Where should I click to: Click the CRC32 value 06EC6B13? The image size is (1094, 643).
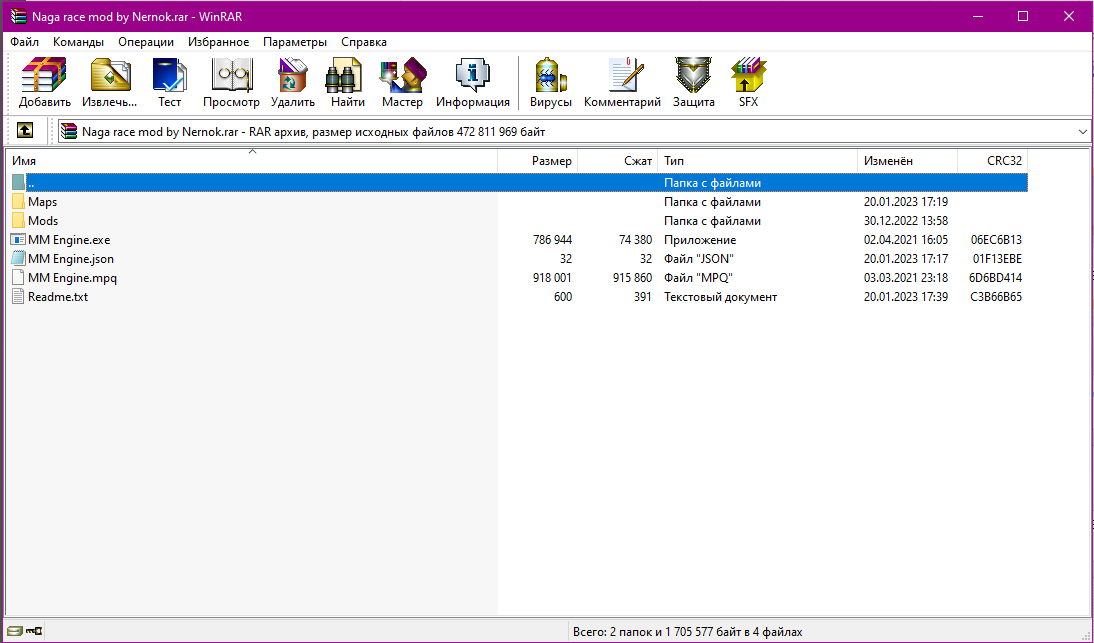996,239
